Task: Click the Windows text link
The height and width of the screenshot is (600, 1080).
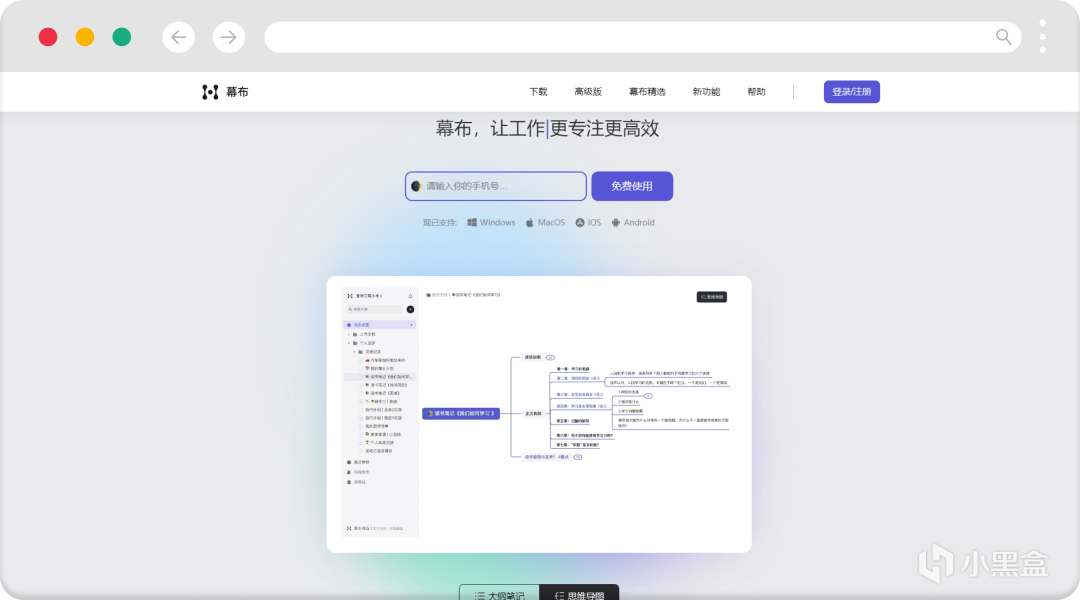Action: 497,223
